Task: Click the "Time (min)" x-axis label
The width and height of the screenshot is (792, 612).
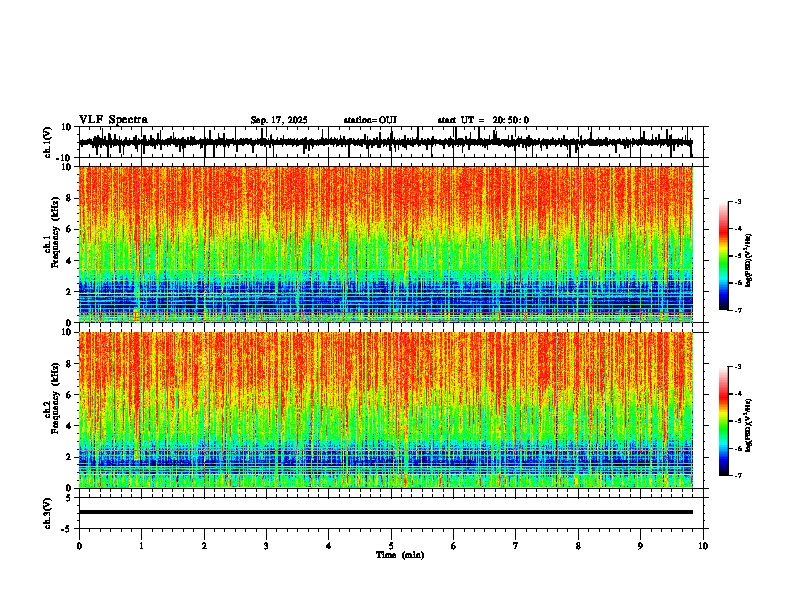Action: click(400, 555)
